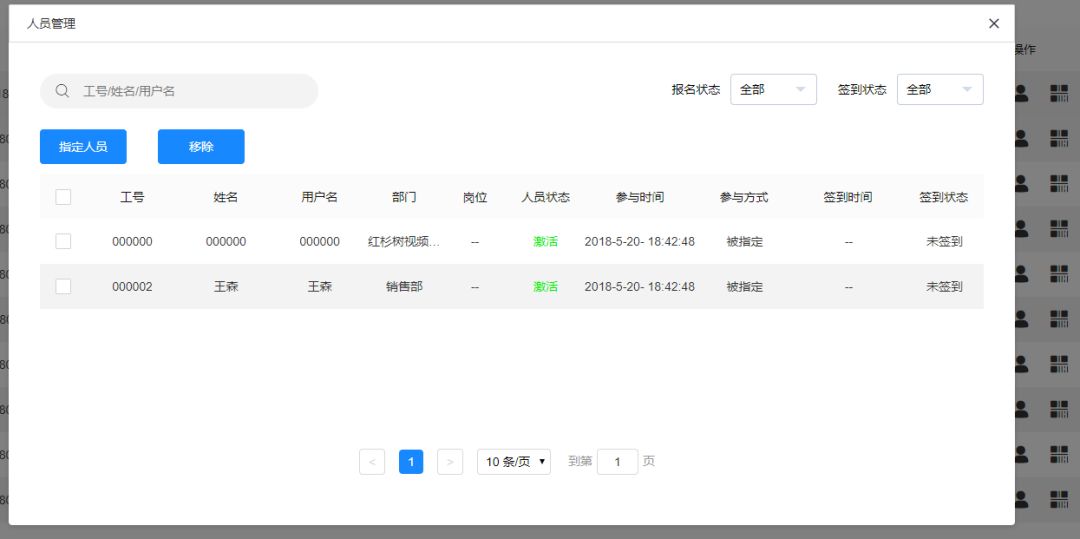Click the 人员管理 dialog title
The image size is (1080, 539).
tap(51, 24)
